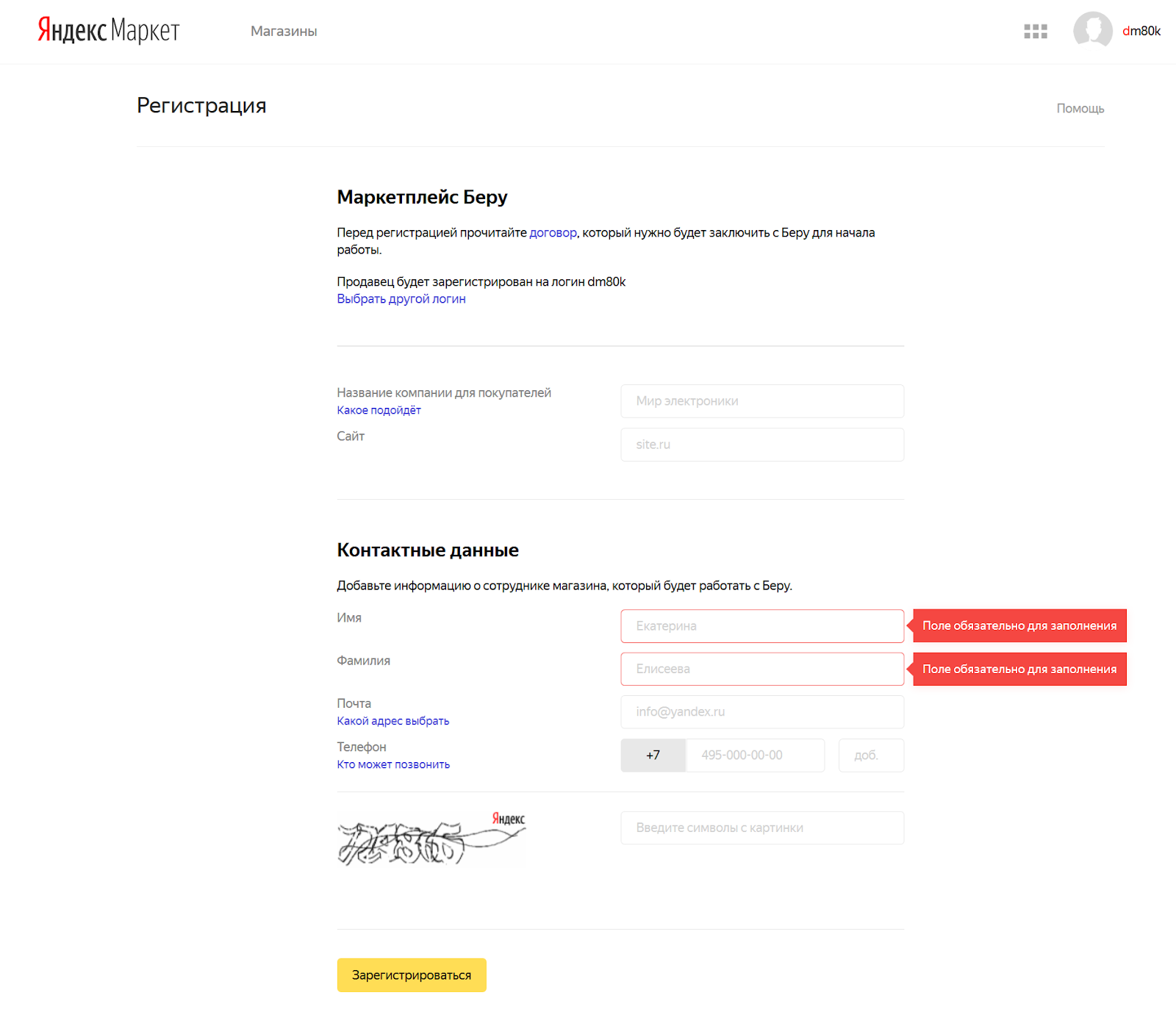
Task: Open the Помощь help link
Action: (1080, 108)
